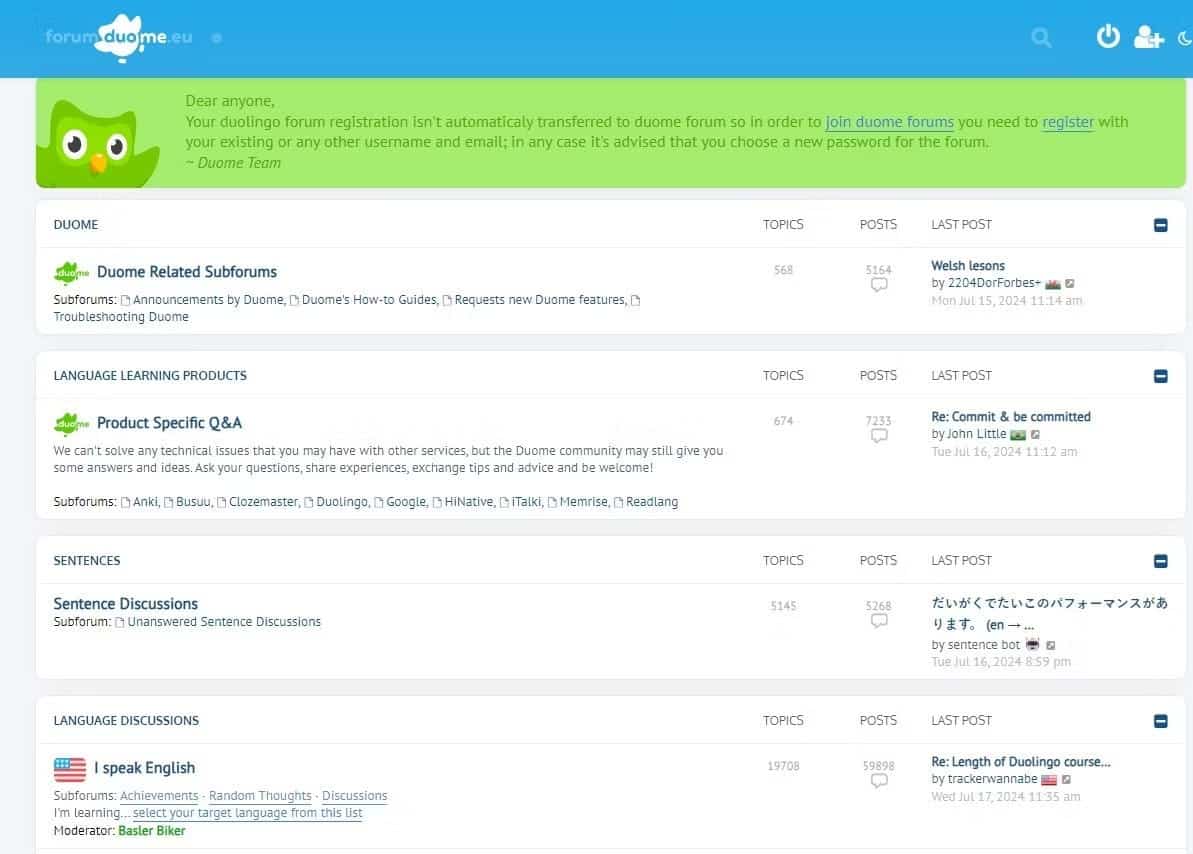Collapse the LANGUAGE LEARNING PRODUCTS section
Screen dimensions: 1193x854
pyautogui.click(x=1160, y=376)
